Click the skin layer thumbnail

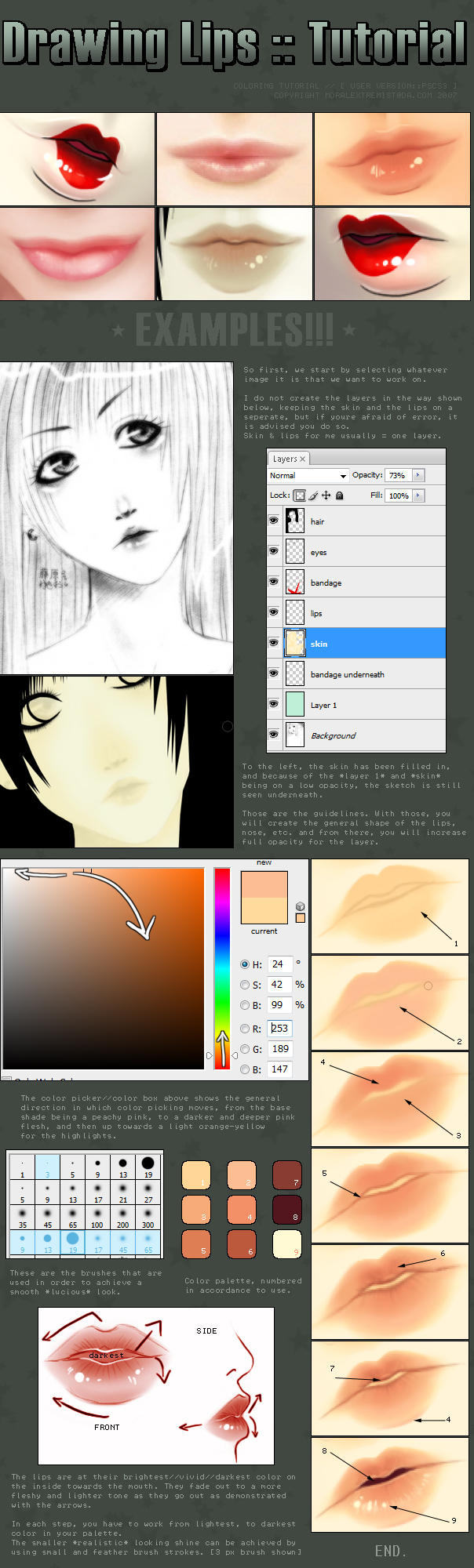(x=295, y=643)
